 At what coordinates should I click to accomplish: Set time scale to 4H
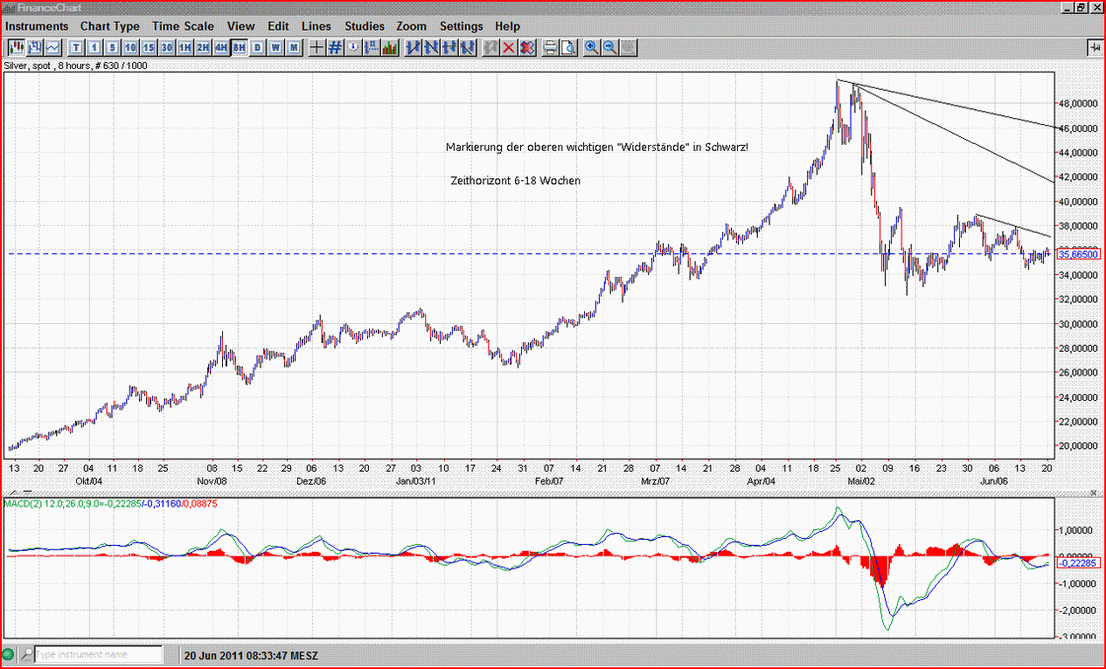pos(221,48)
